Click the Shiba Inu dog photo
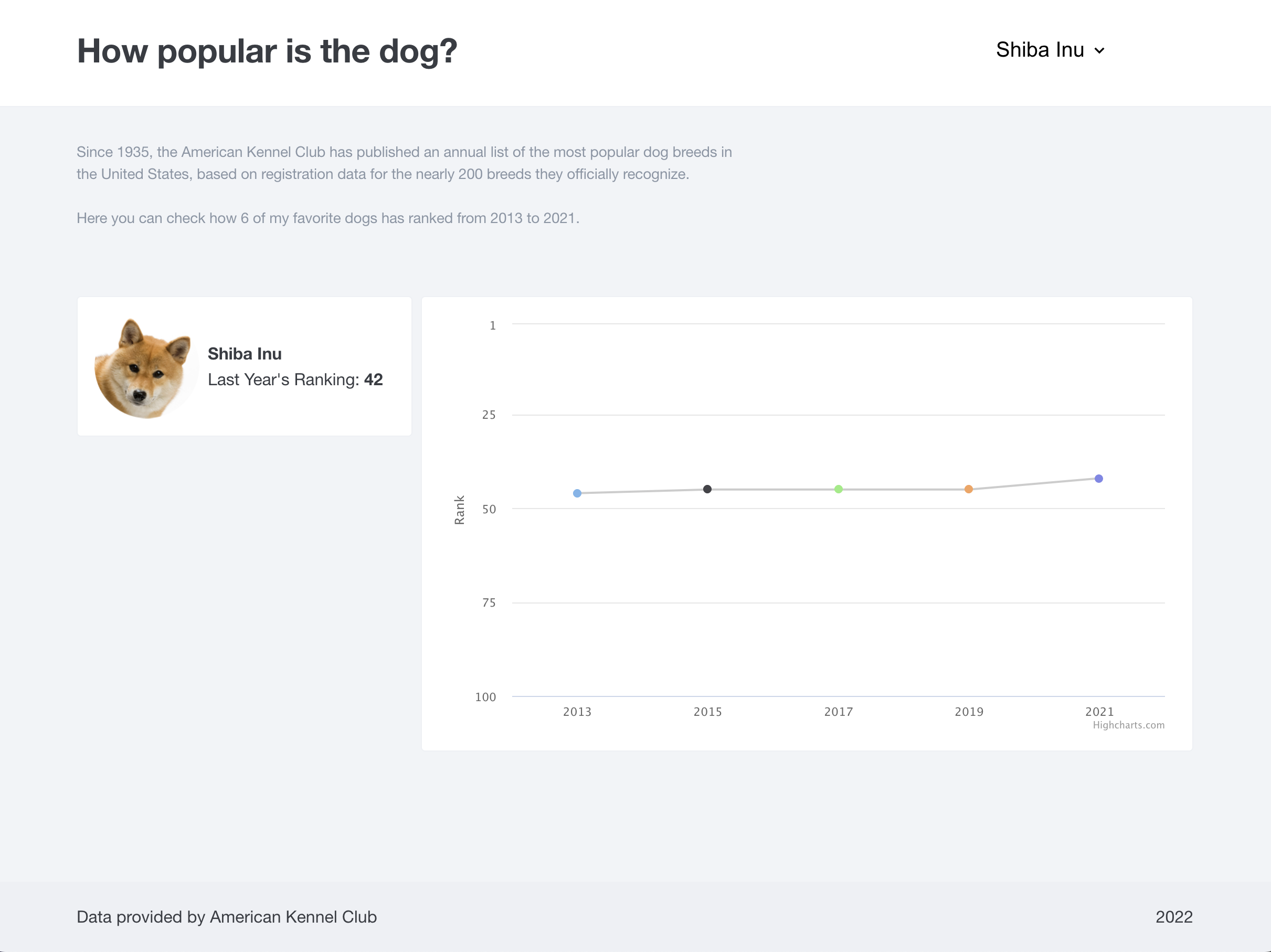1271x952 pixels. (x=146, y=368)
